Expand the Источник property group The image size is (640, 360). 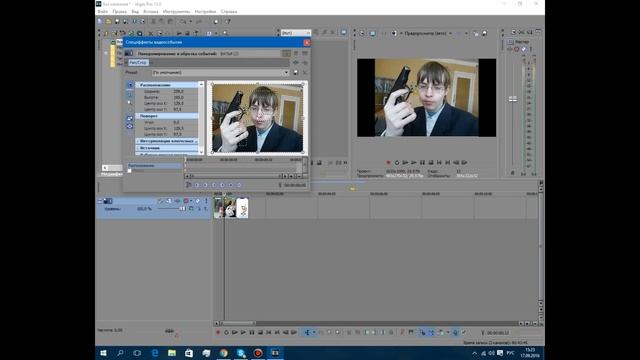(167, 148)
